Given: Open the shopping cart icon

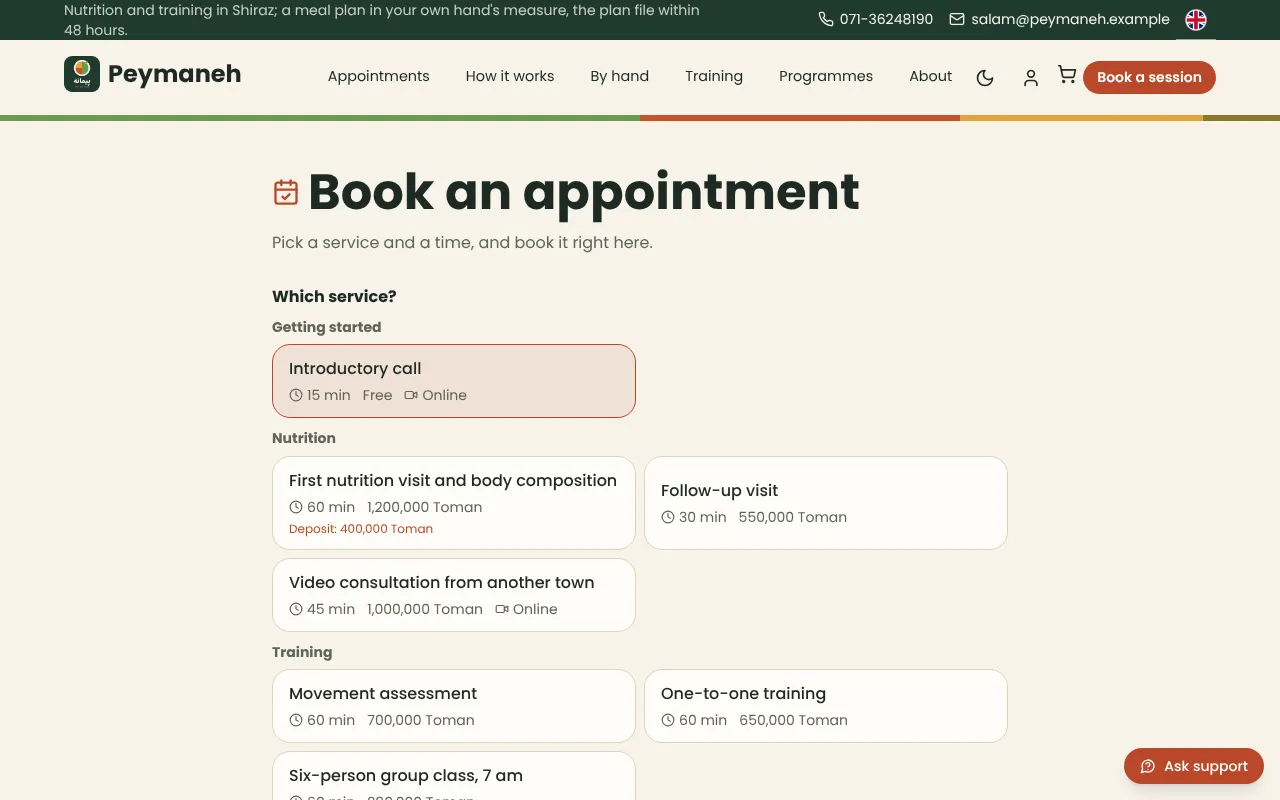Looking at the screenshot, I should (1067, 75).
